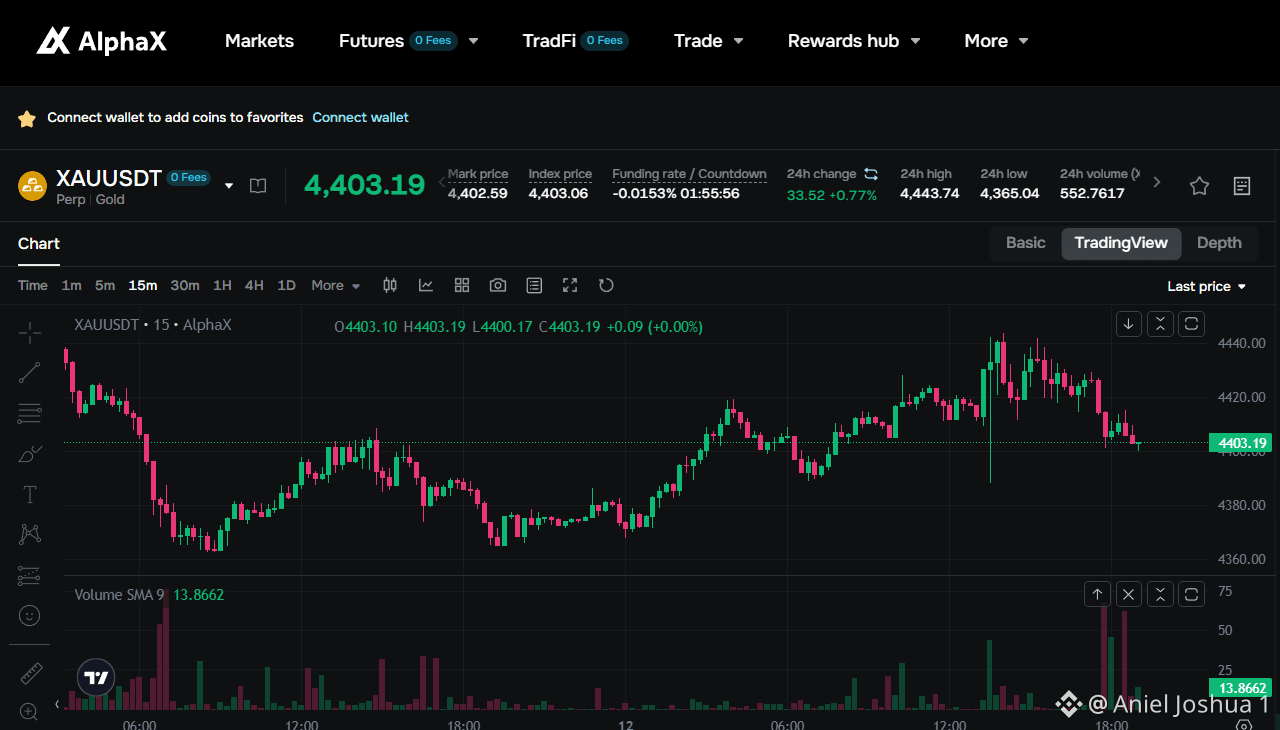1280x730 pixels.
Task: Select the 1m interval
Action: (x=71, y=285)
